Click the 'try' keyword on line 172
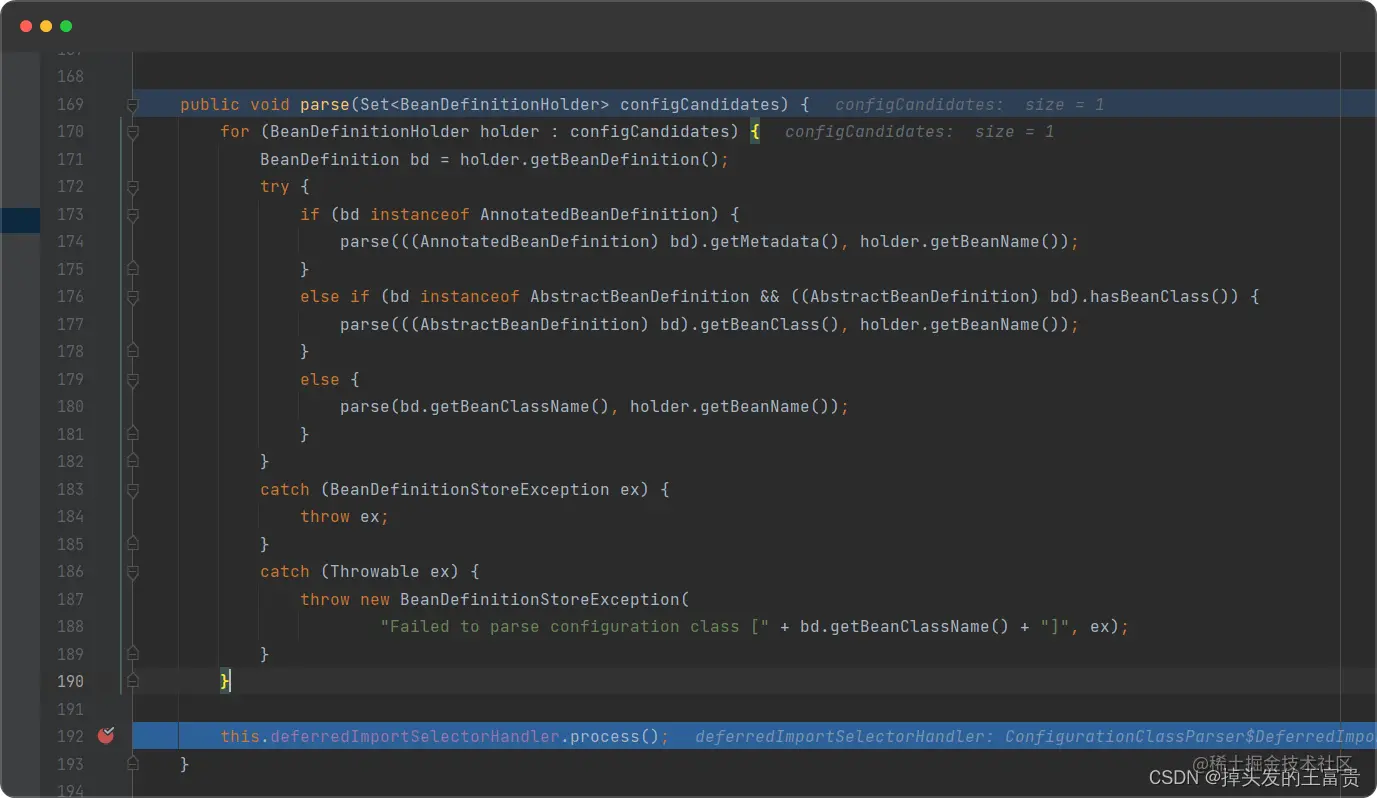 pos(275,187)
